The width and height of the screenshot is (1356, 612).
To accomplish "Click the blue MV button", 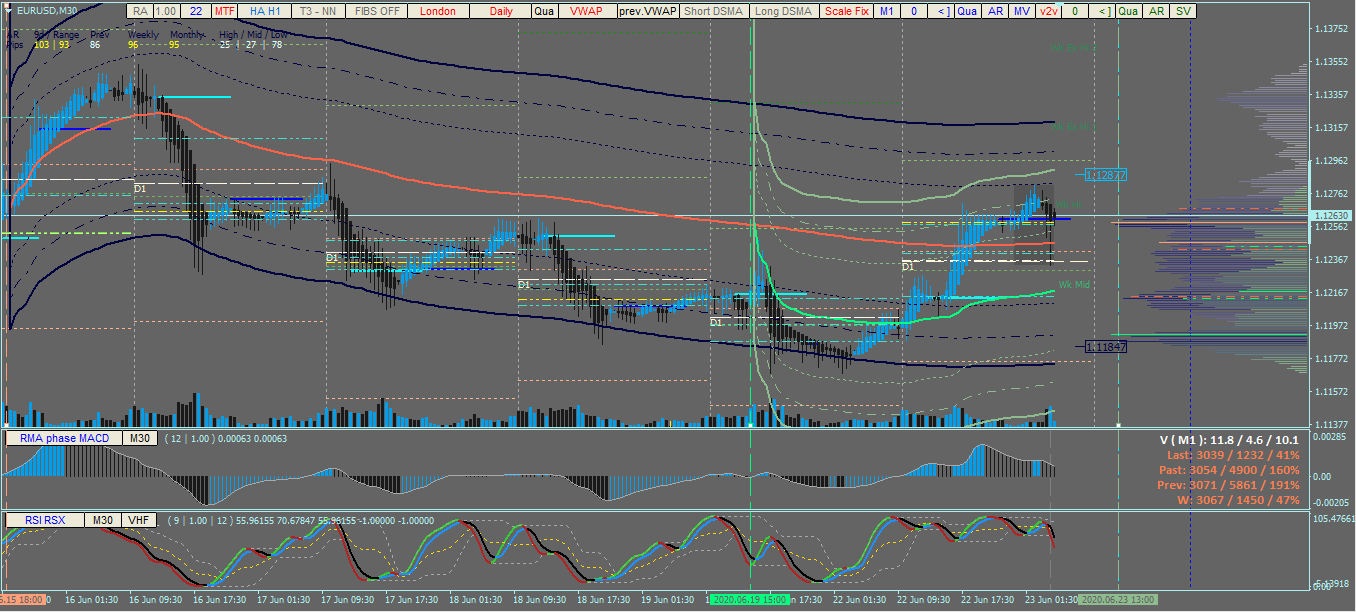I will coord(1021,11).
